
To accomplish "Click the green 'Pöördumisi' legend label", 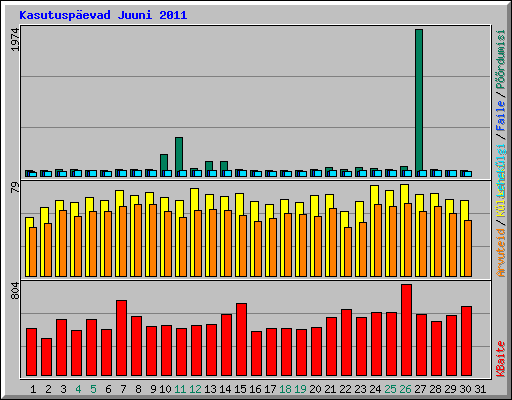I will tap(501, 59).
